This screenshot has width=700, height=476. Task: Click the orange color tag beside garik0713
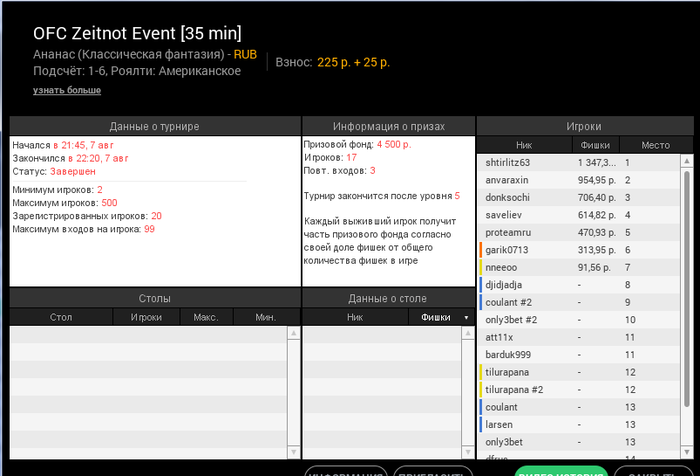click(480, 250)
